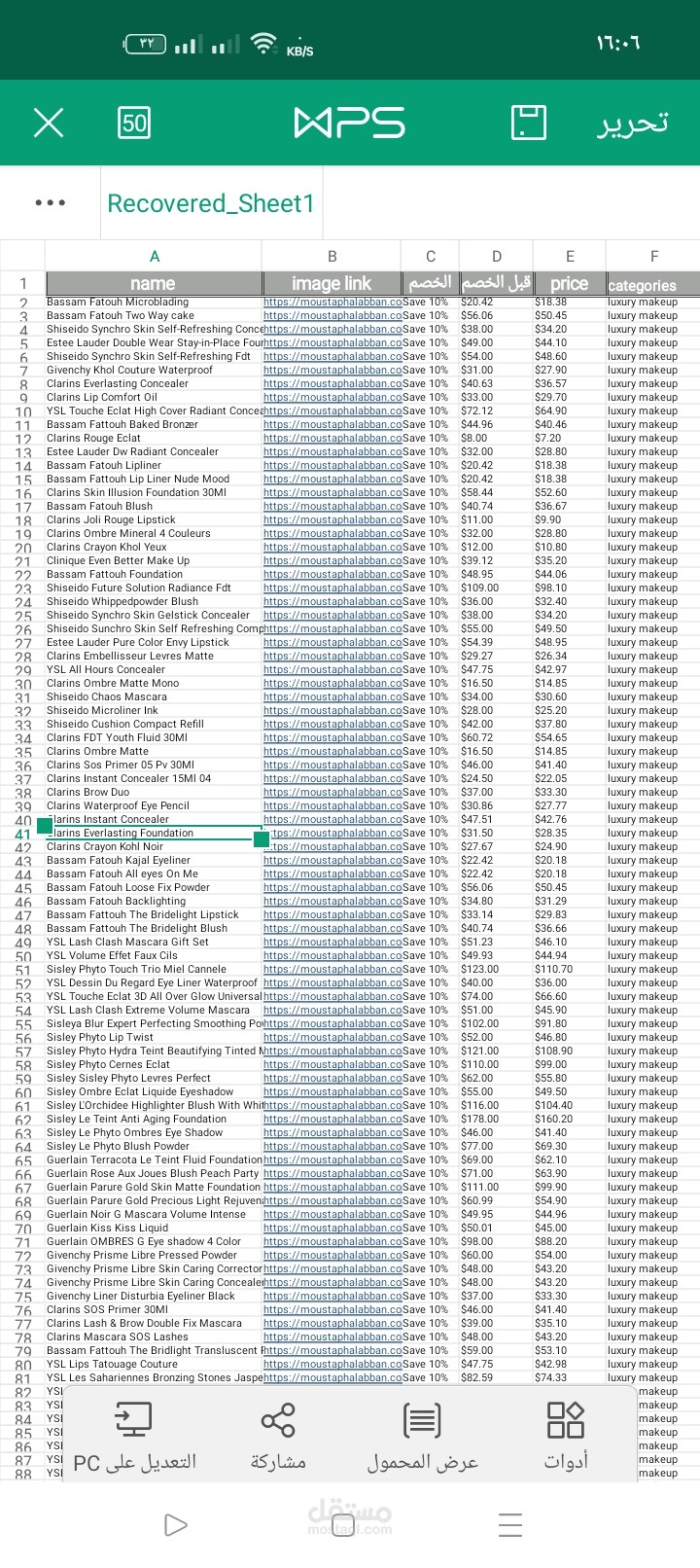
Task: Open the التعديل على PC option
Action: pos(135,1437)
